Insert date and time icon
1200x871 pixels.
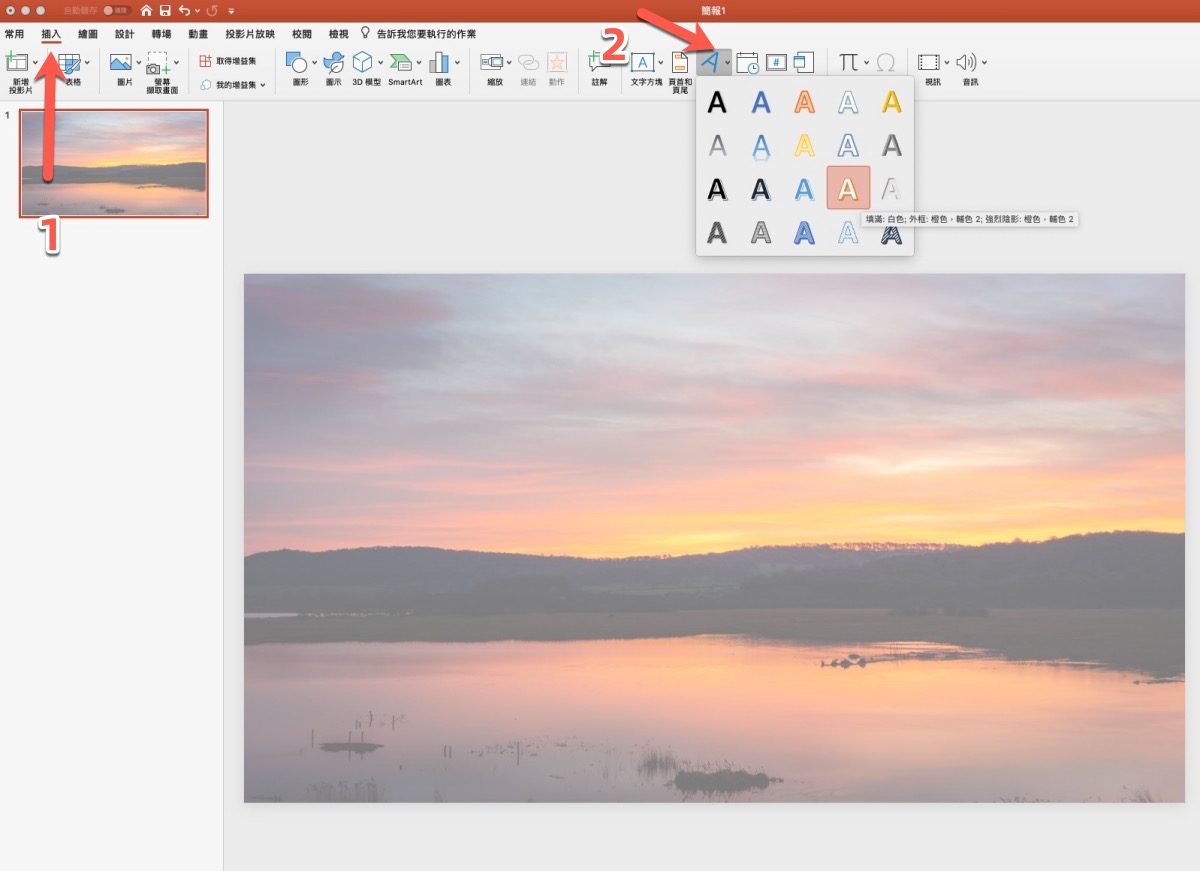pos(747,63)
